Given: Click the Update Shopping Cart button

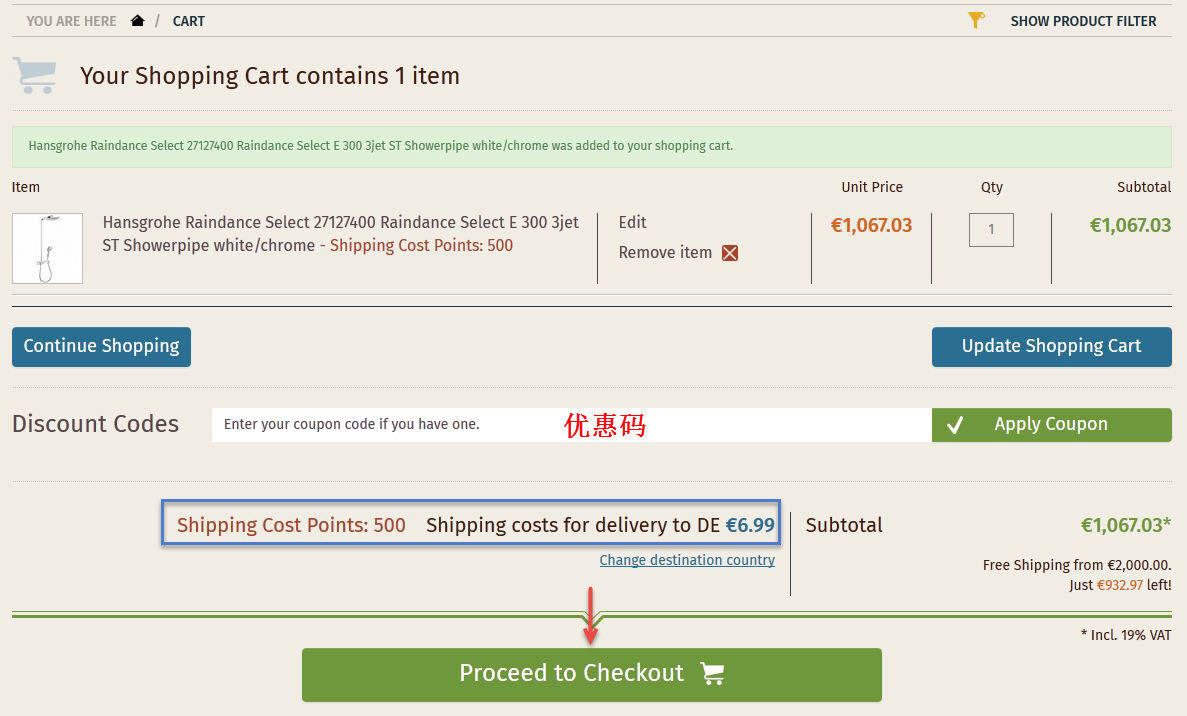Looking at the screenshot, I should (x=1051, y=347).
